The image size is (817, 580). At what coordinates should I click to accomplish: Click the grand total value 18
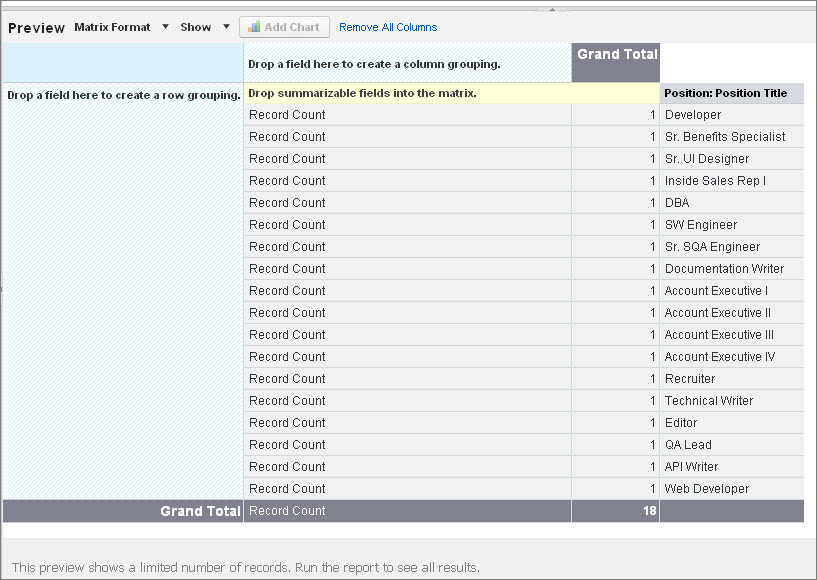649,511
